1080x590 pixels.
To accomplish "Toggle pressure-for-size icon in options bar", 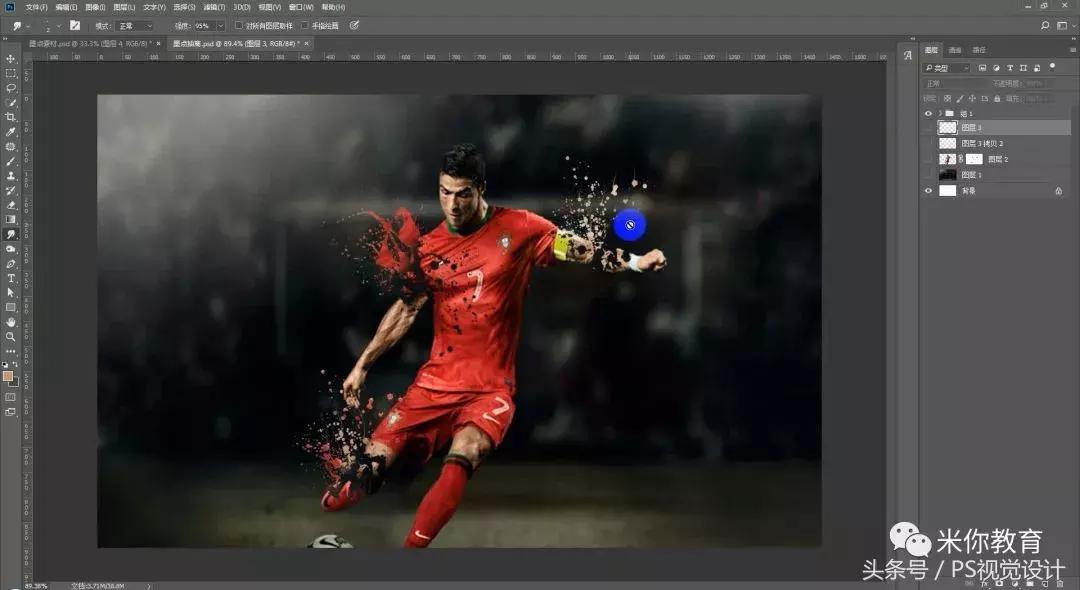I will coord(354,25).
